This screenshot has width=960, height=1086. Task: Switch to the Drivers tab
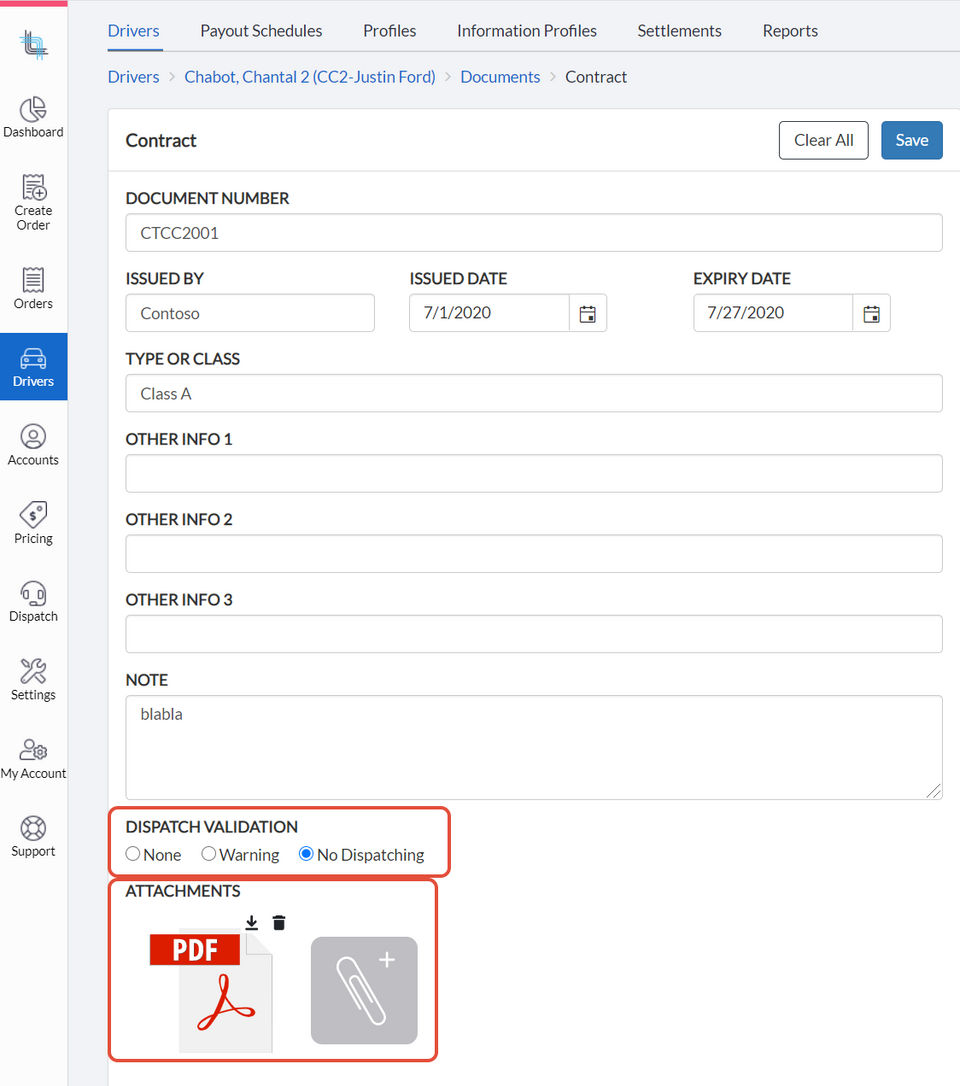pyautogui.click(x=134, y=31)
